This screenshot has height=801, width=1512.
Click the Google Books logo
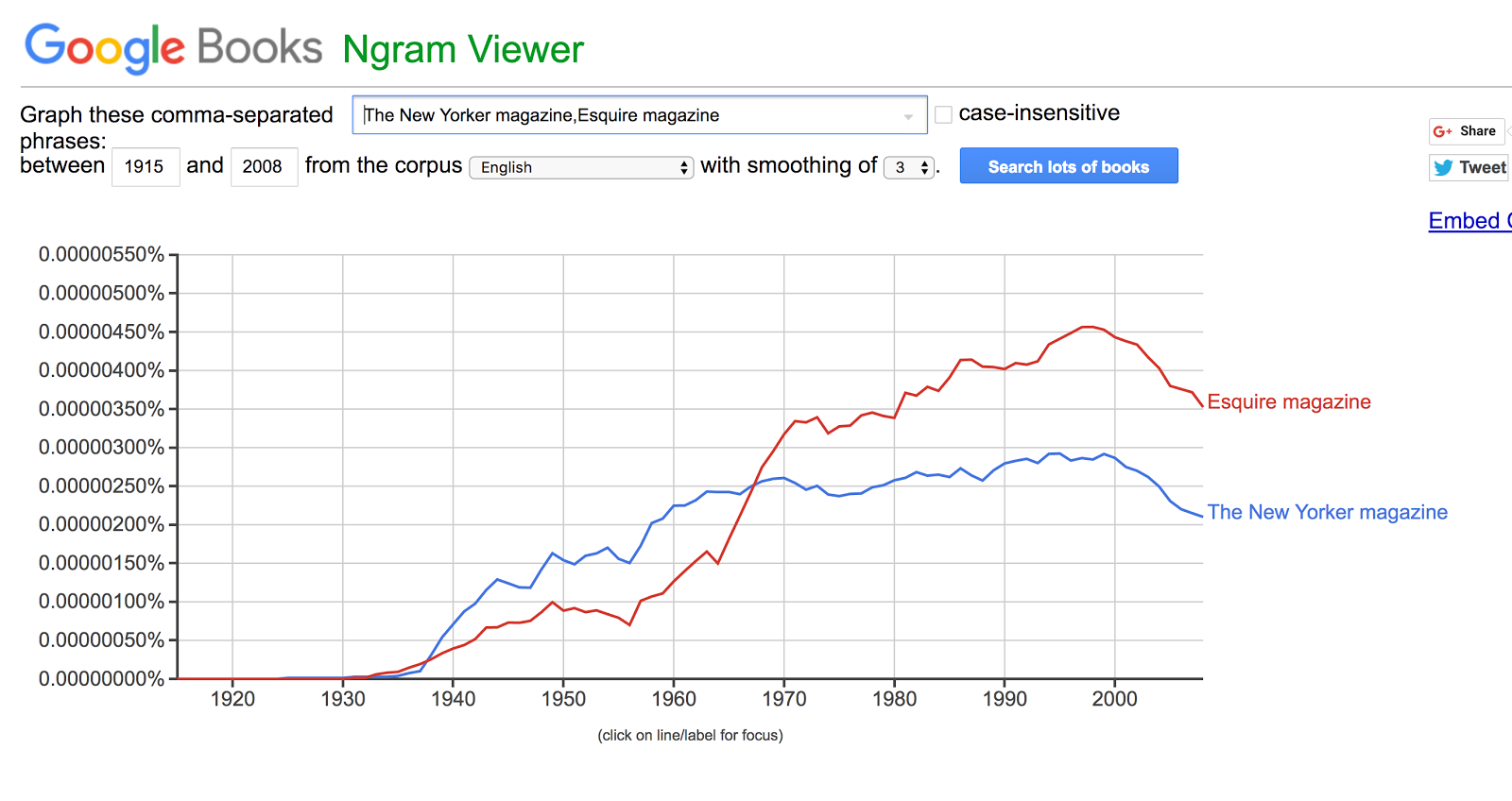[x=173, y=47]
